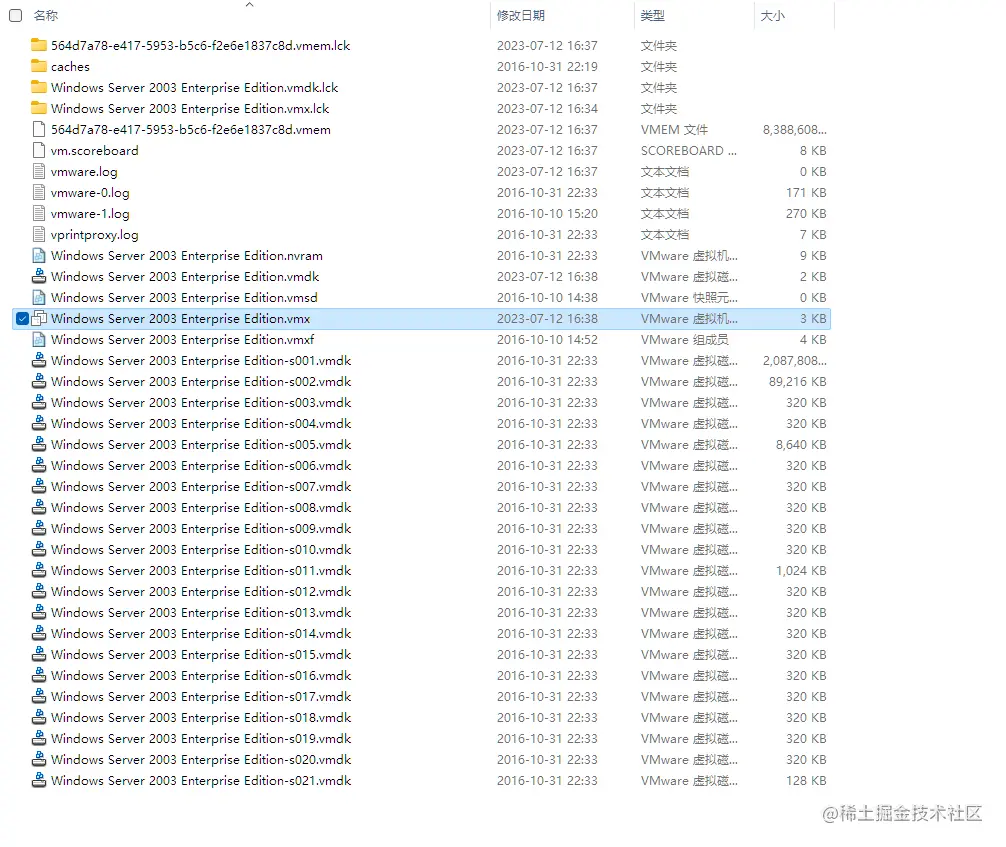Click date 2016-10-10 14:38 of Edition.vmsd
Image resolution: width=1006 pixels, height=847 pixels.
coord(547,297)
